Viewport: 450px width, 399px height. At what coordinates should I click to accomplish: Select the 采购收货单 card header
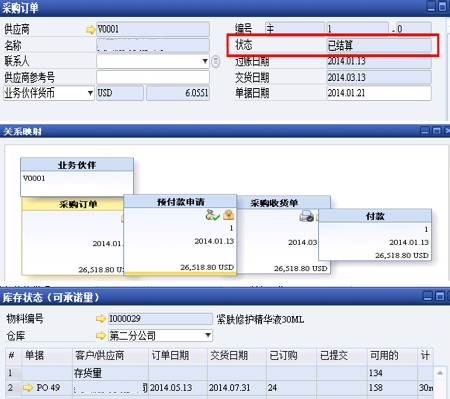coord(284,203)
